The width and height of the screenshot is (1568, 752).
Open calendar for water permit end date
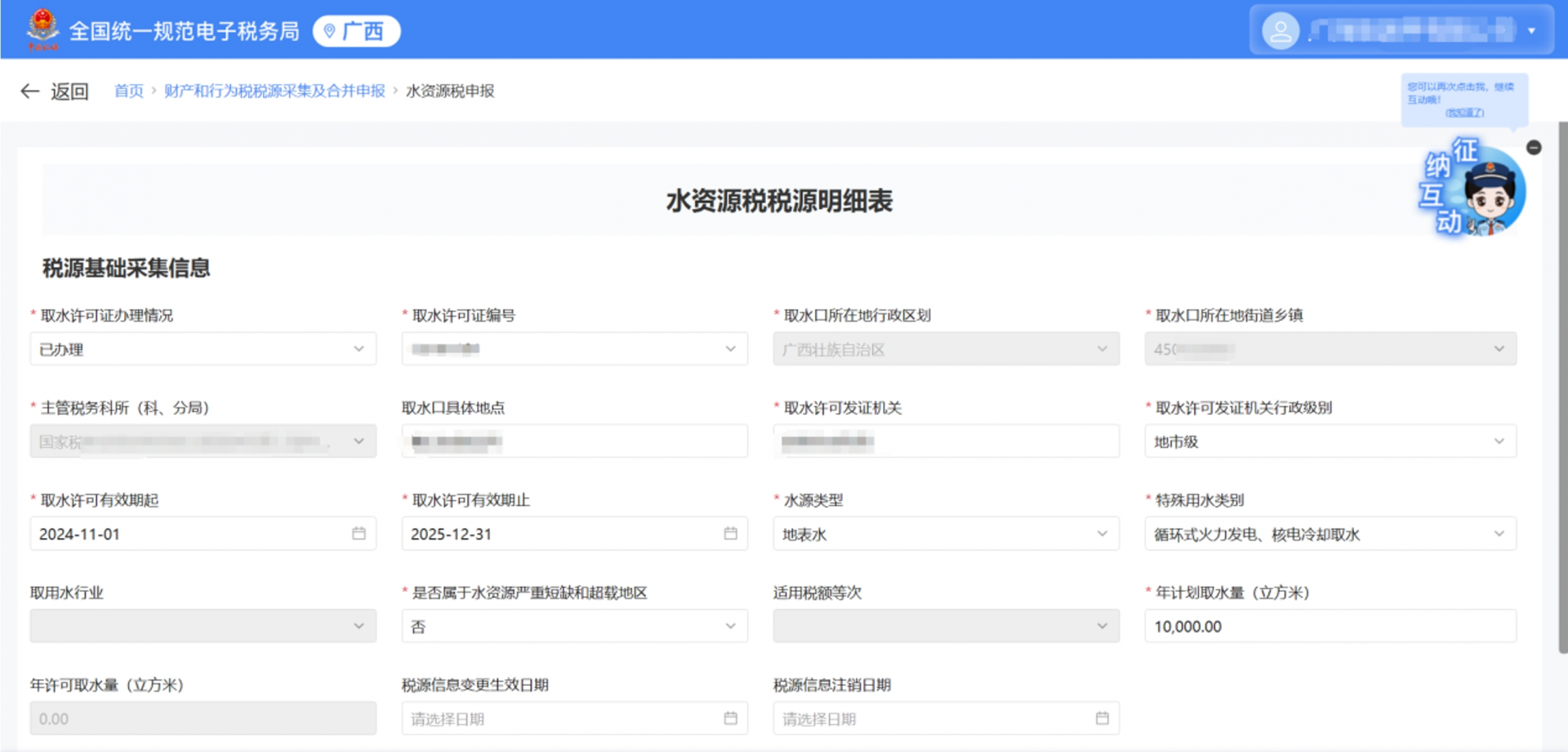coord(730,534)
